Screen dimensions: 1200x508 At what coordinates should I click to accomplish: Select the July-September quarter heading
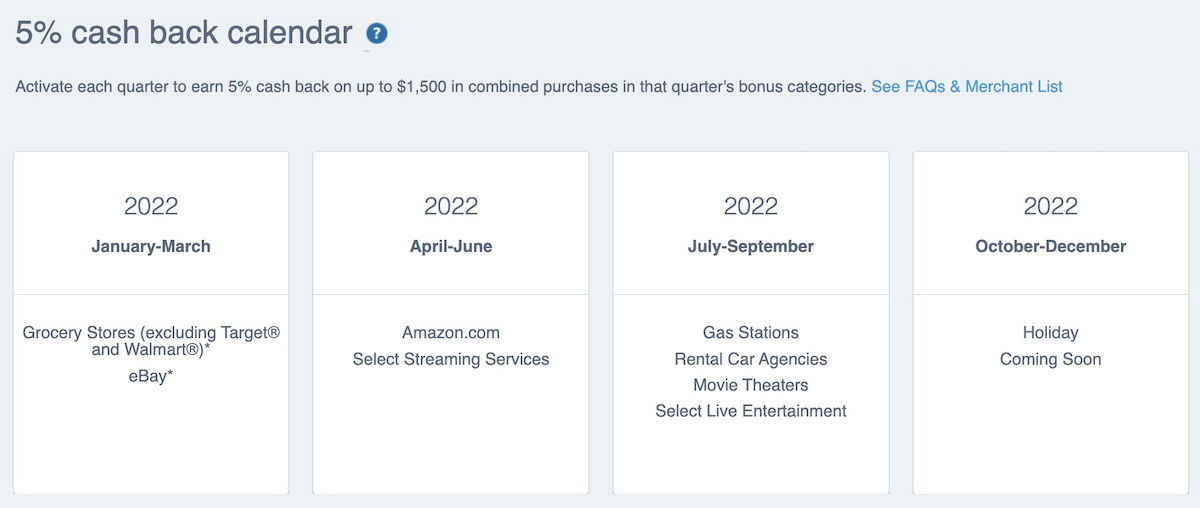tap(751, 246)
